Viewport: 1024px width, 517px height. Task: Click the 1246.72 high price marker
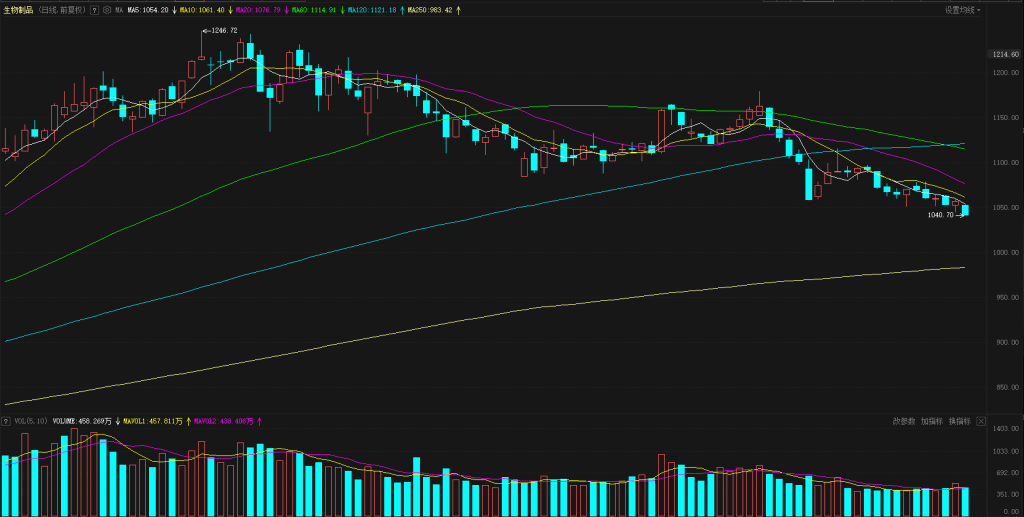pyautogui.click(x=223, y=31)
